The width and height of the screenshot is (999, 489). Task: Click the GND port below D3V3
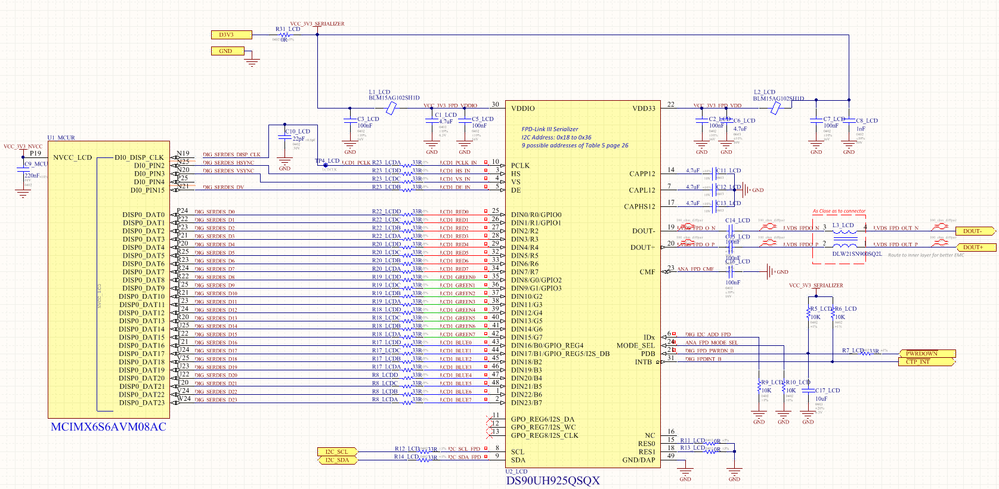pos(228,50)
